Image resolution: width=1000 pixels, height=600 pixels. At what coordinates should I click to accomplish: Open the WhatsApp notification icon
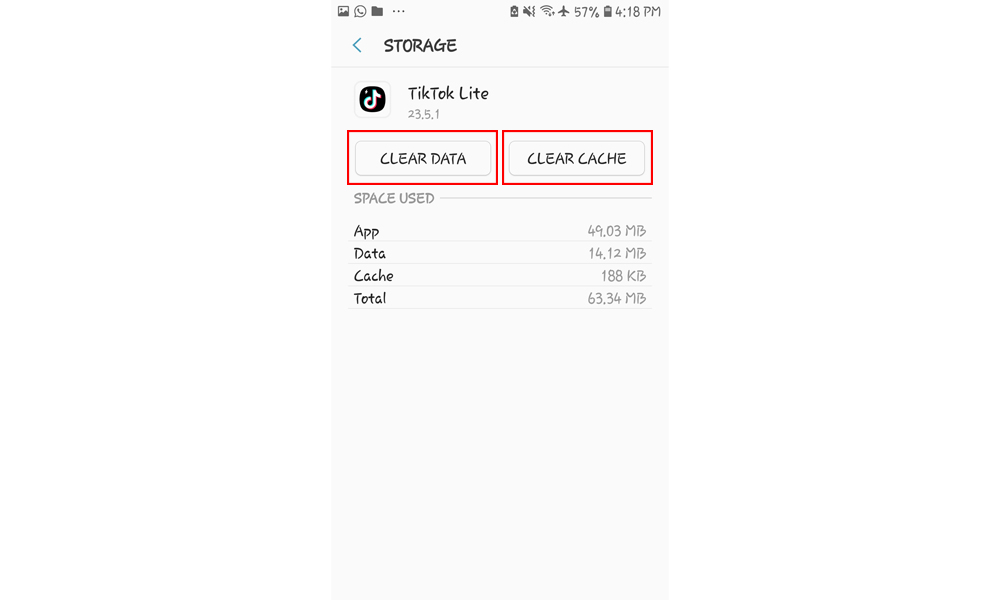(360, 11)
